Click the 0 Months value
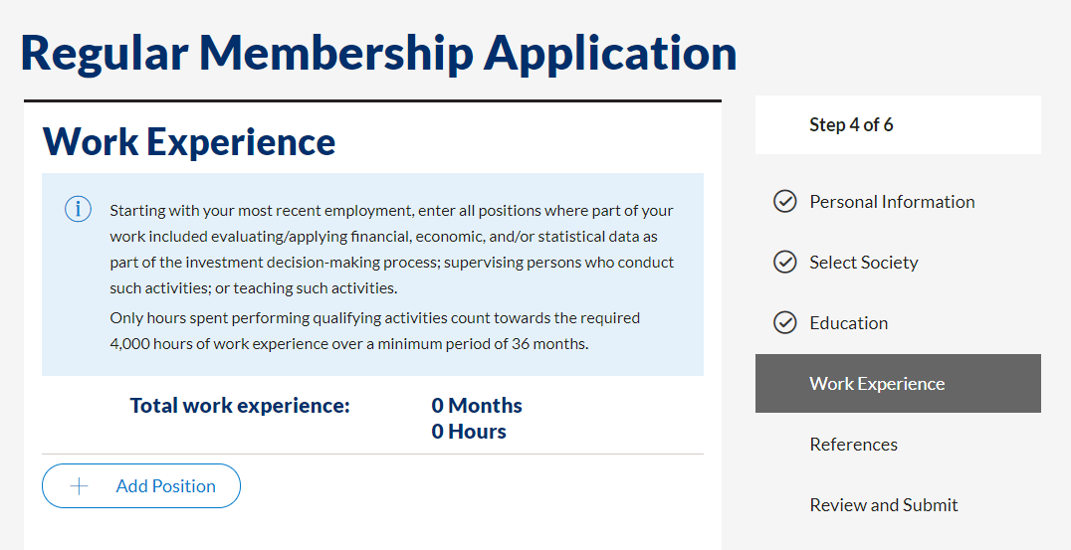 pyautogui.click(x=477, y=405)
